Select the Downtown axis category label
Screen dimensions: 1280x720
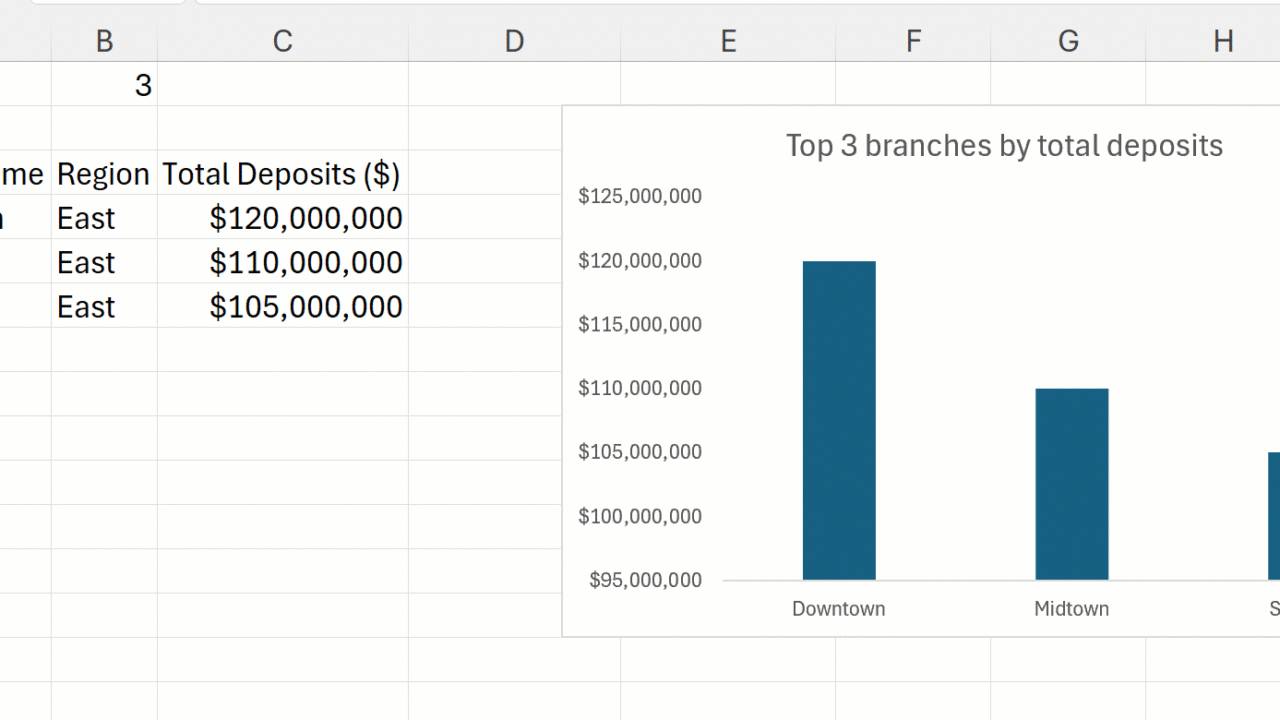[x=838, y=609]
